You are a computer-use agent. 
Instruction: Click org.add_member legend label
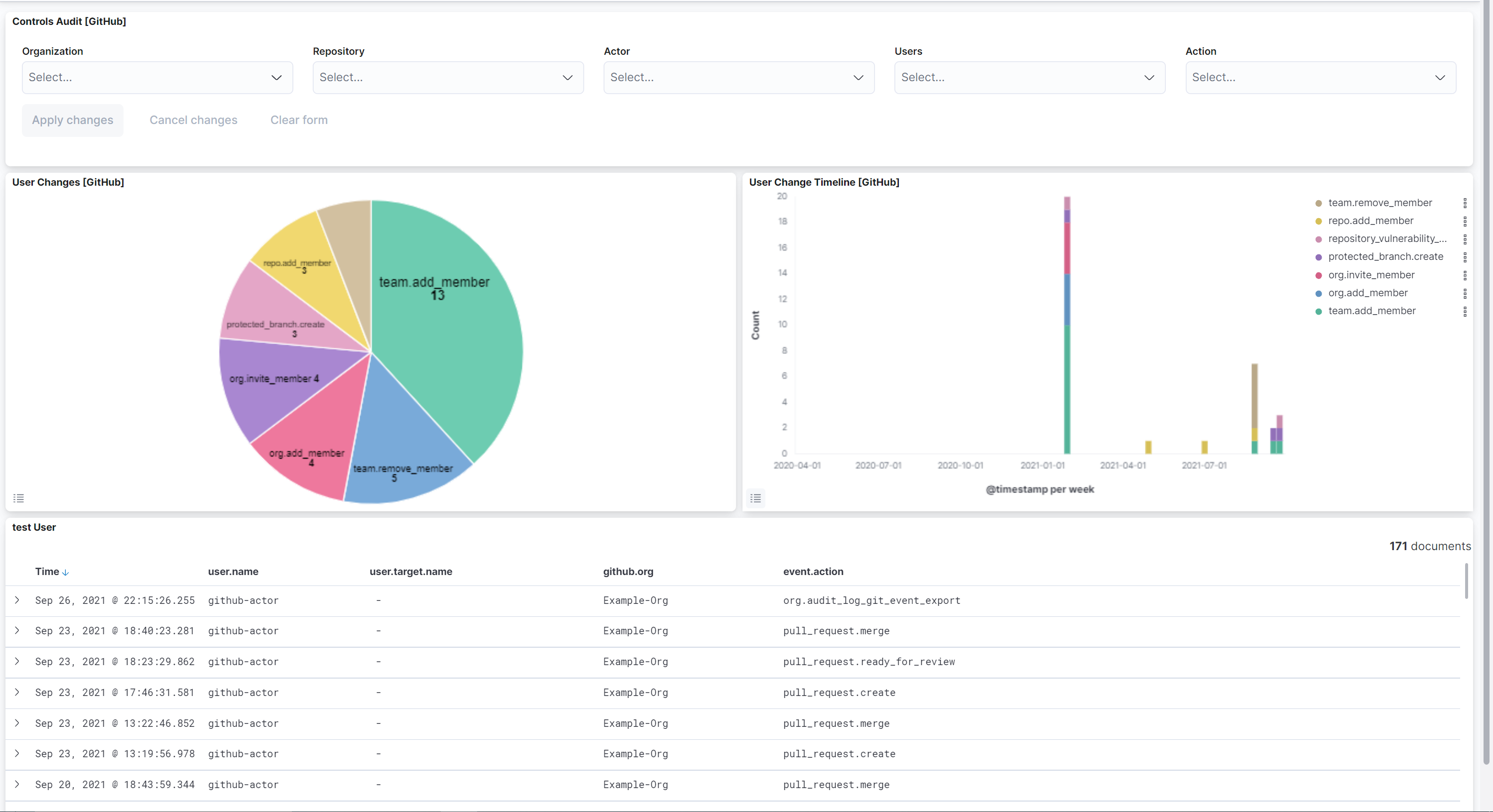1368,293
